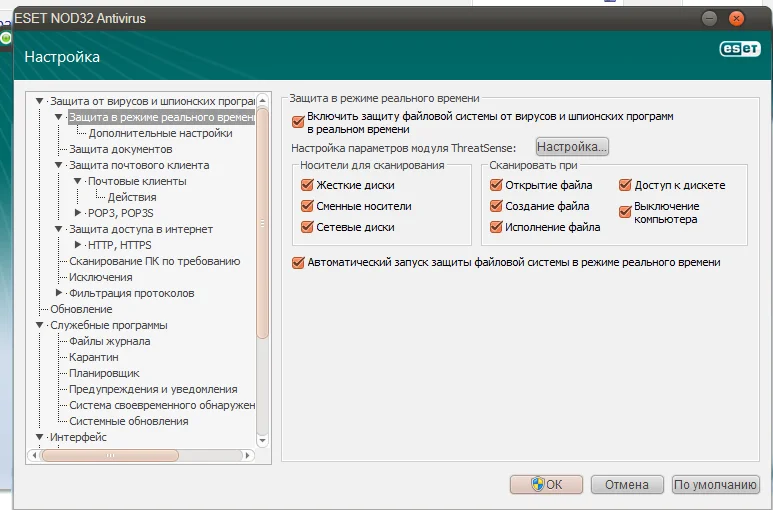Screen dimensions: 773x510
Task: Click tree vertical scrollbar down arrow
Action: pyautogui.click(x=263, y=440)
